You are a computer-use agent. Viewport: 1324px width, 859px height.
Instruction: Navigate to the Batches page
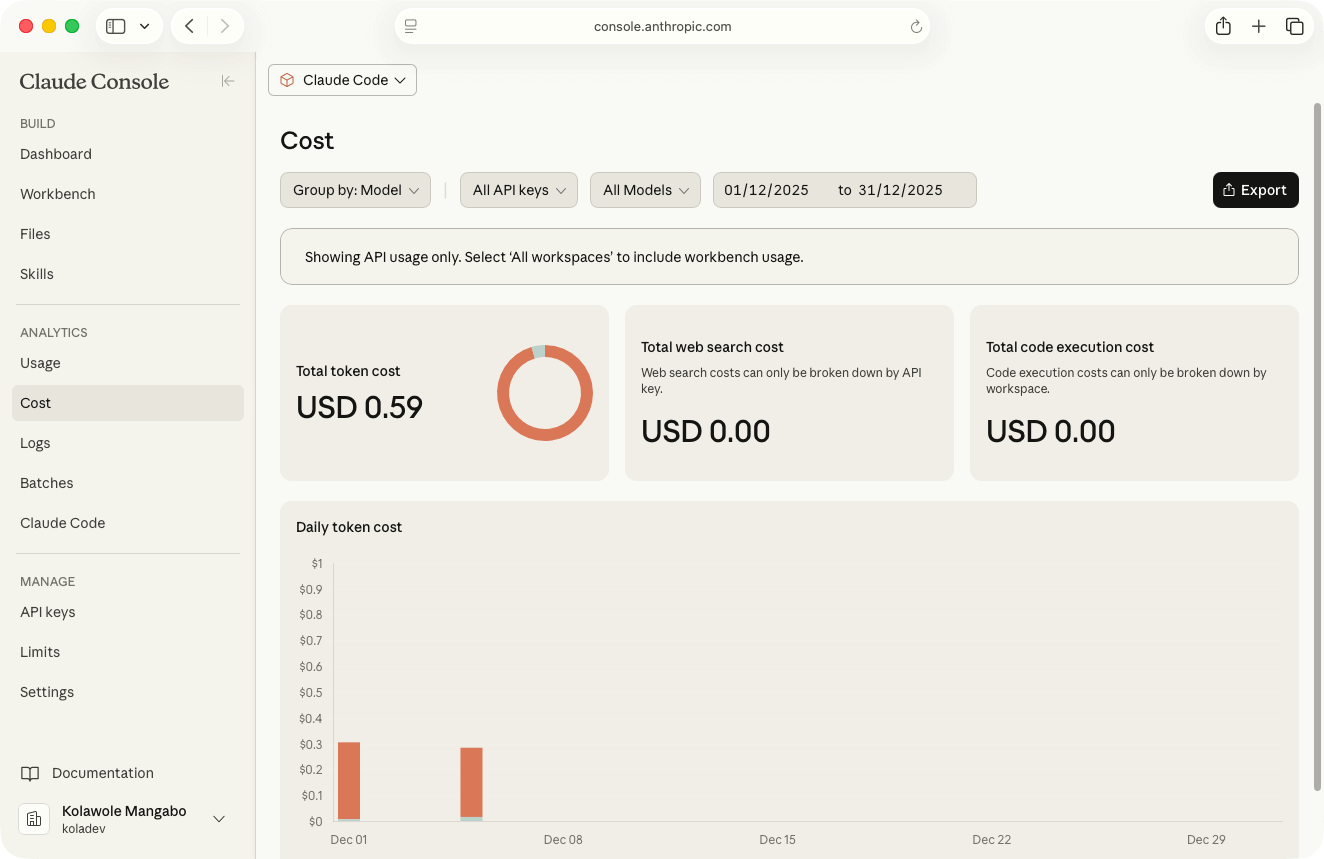pyautogui.click(x=46, y=483)
